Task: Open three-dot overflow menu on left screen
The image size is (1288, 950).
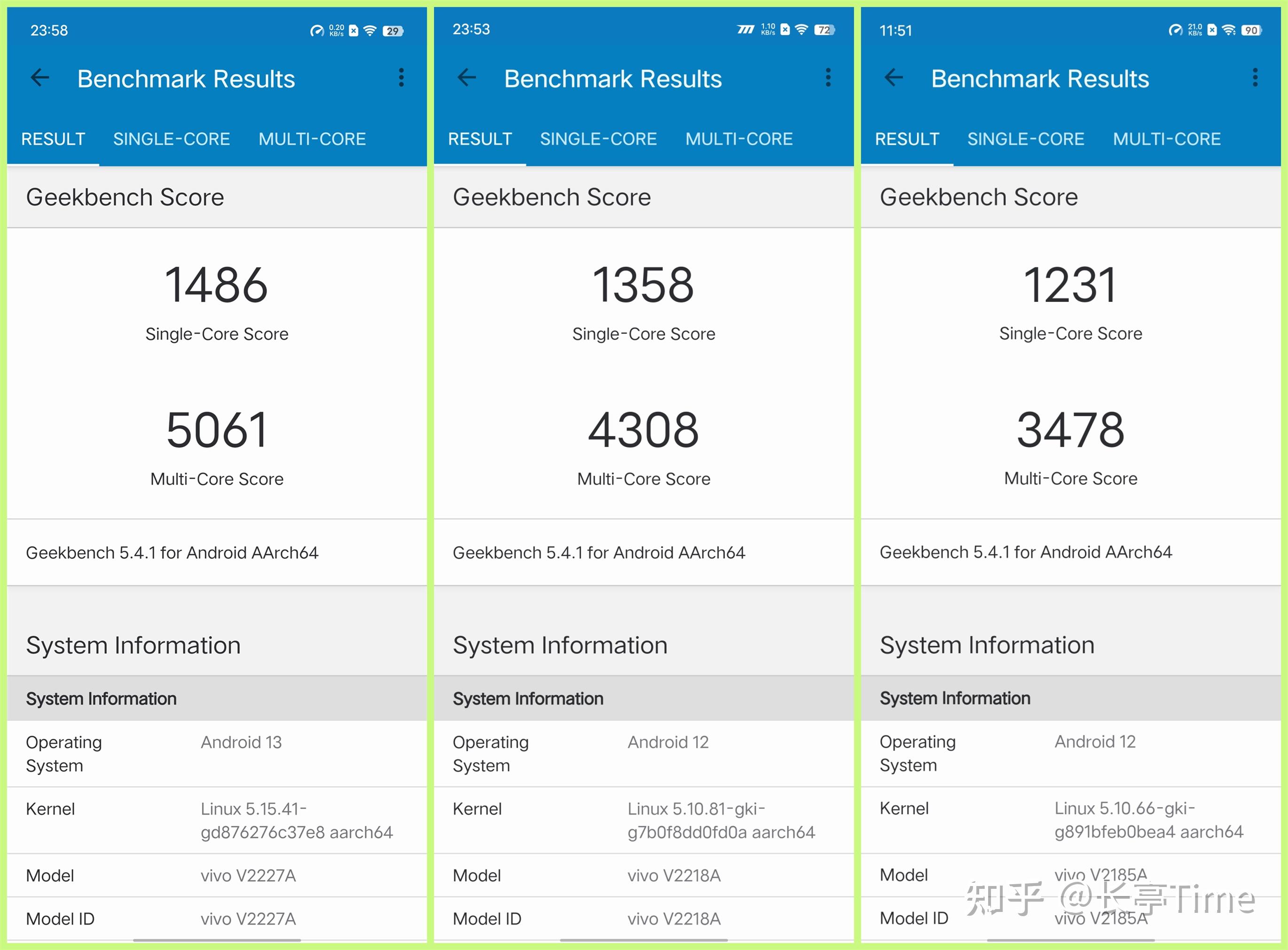Action: click(401, 78)
